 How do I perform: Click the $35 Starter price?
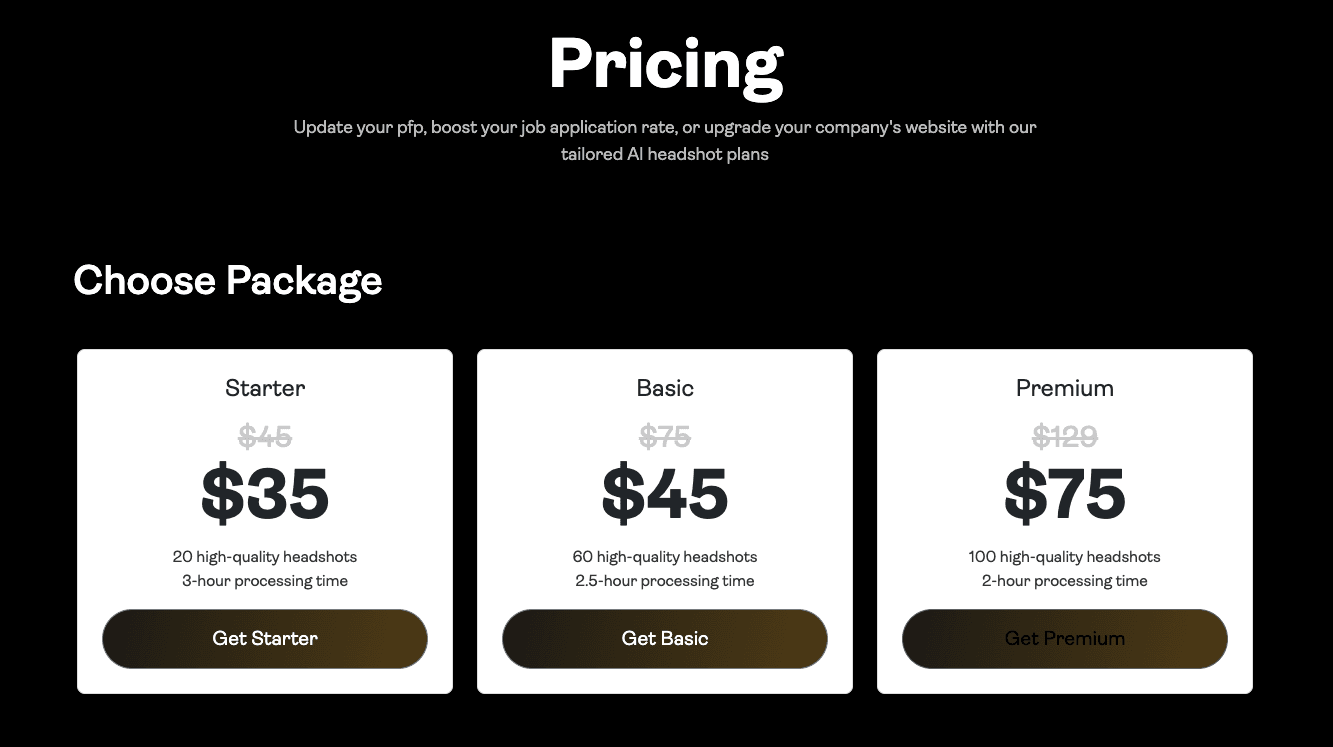click(x=264, y=491)
